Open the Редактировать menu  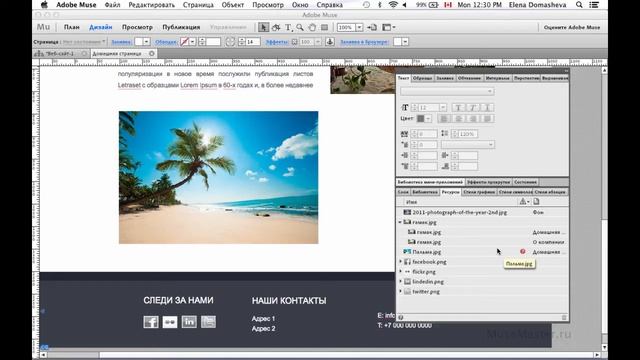pos(151,5)
